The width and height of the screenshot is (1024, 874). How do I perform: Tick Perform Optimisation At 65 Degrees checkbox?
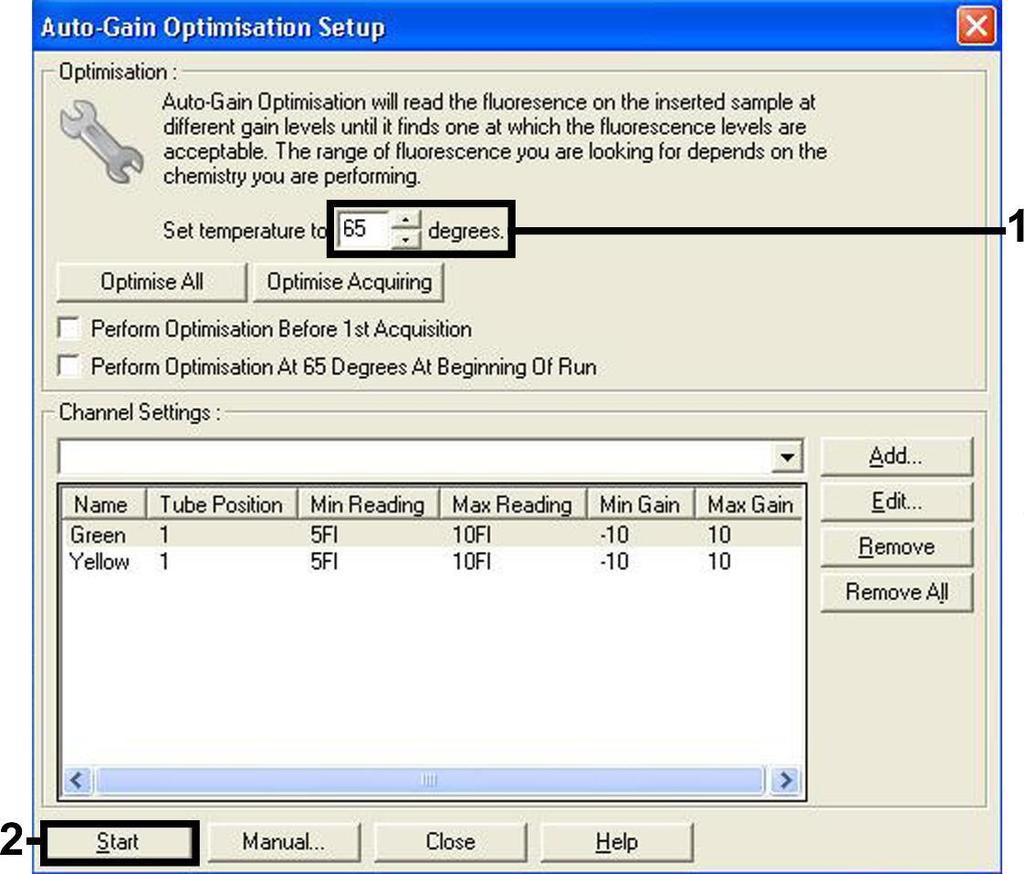point(69,366)
